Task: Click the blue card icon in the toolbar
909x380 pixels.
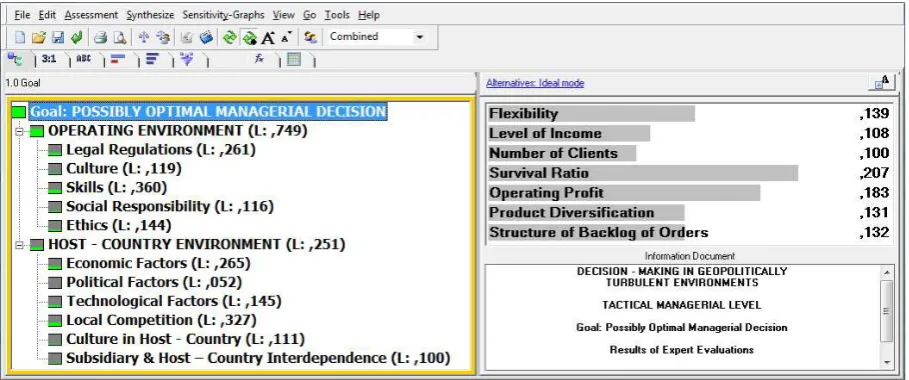Action: point(206,37)
